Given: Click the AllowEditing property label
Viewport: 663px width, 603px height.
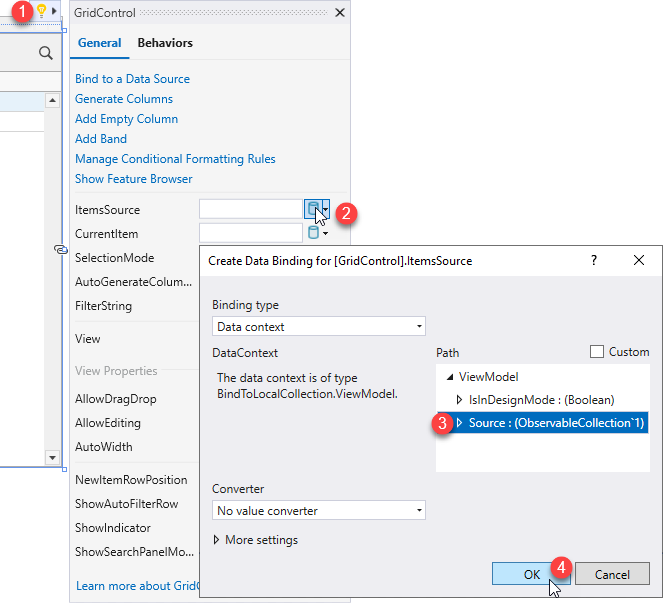Looking at the screenshot, I should pyautogui.click(x=108, y=423).
